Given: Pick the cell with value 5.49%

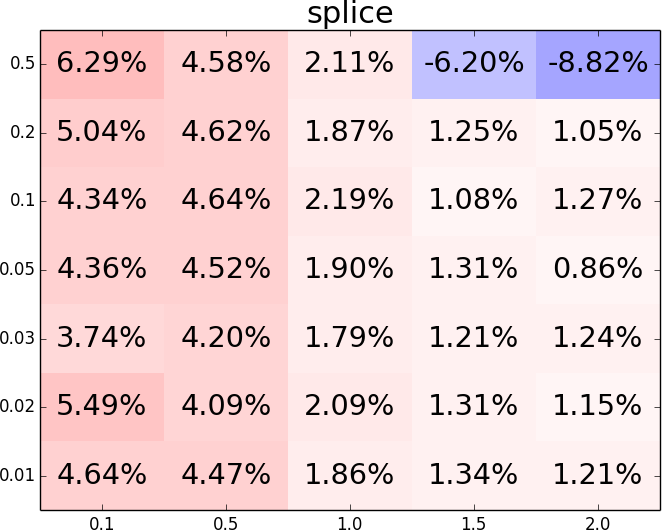Looking at the screenshot, I should [102, 406].
